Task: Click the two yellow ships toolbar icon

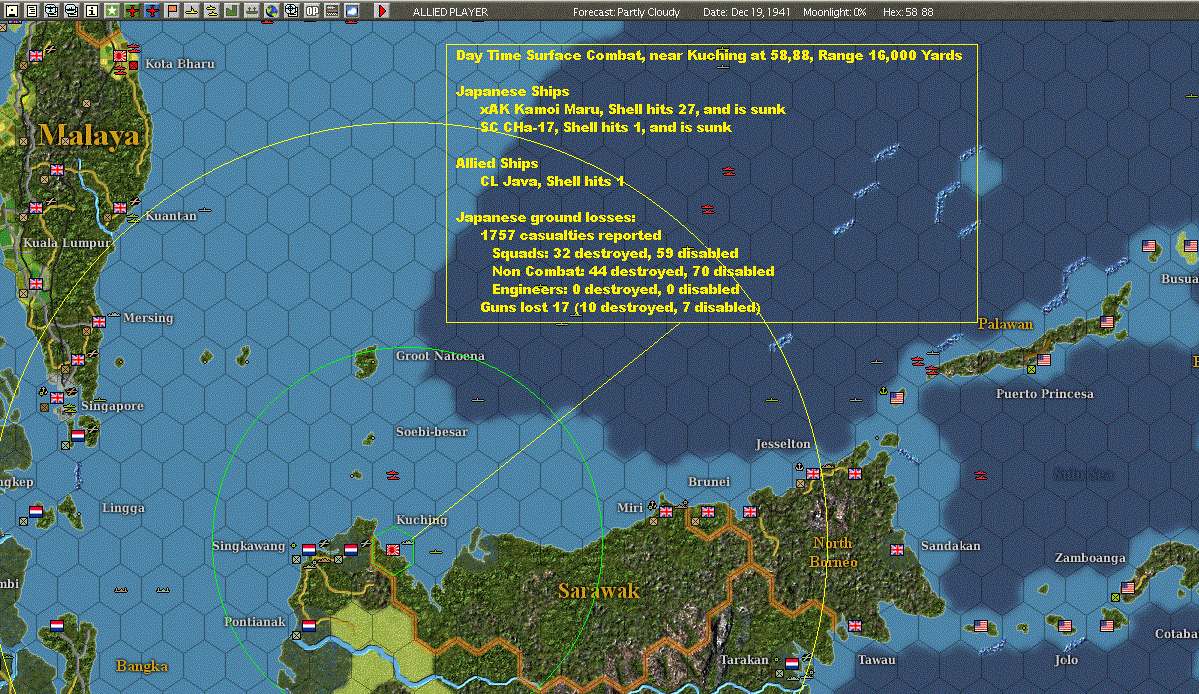Action: (212, 11)
